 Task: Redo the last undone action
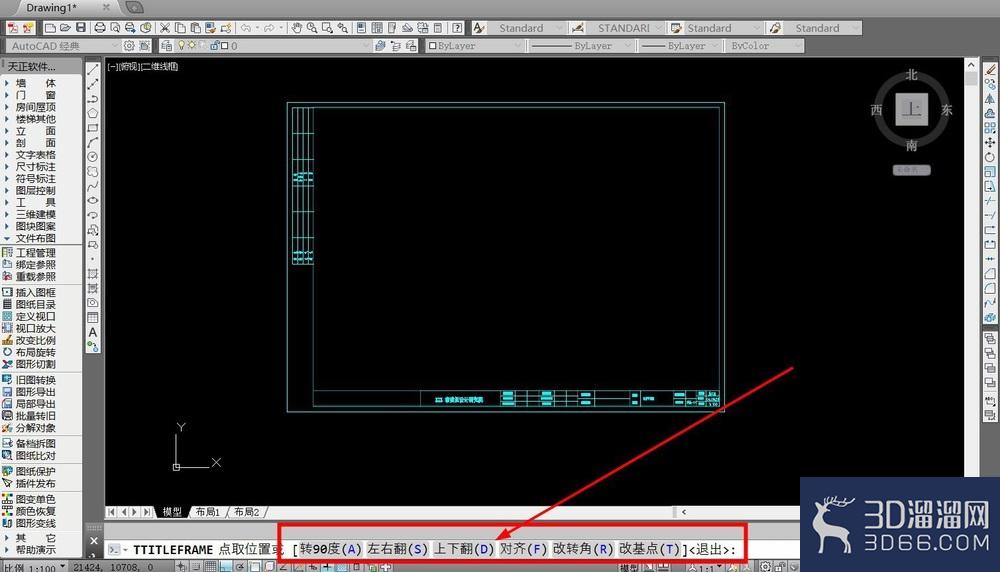click(x=269, y=28)
